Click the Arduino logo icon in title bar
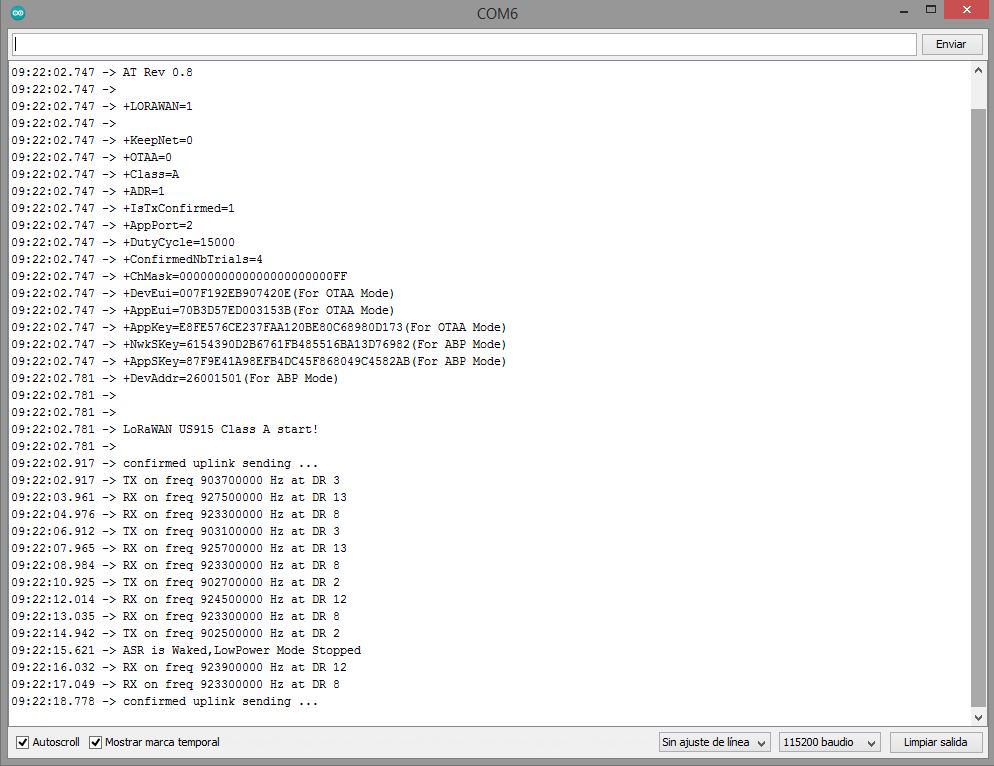 18,13
